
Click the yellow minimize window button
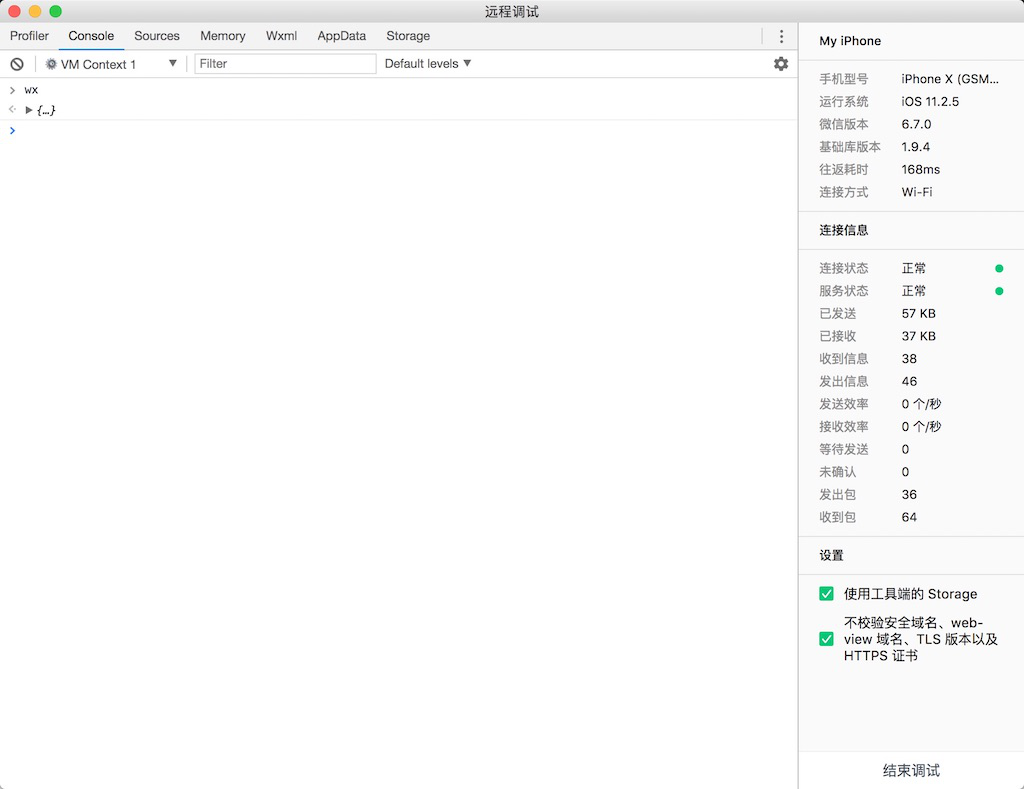(35, 11)
